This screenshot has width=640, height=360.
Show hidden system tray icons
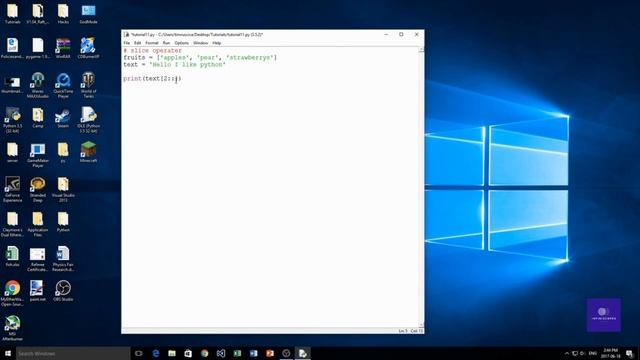point(567,353)
